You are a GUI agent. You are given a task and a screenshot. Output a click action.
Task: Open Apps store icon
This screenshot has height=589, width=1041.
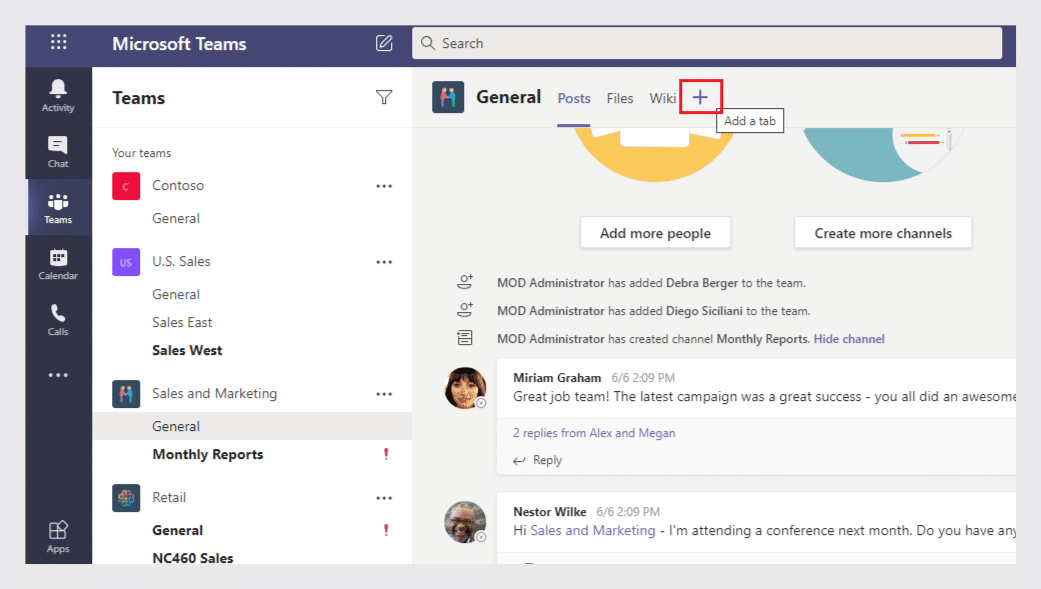pyautogui.click(x=58, y=537)
